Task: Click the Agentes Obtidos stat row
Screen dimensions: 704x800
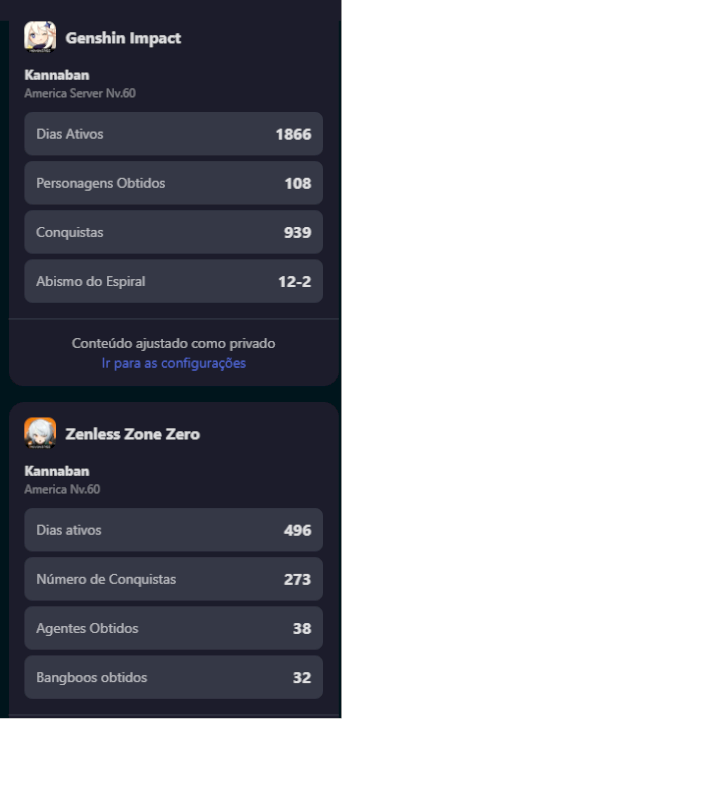Action: [173, 628]
